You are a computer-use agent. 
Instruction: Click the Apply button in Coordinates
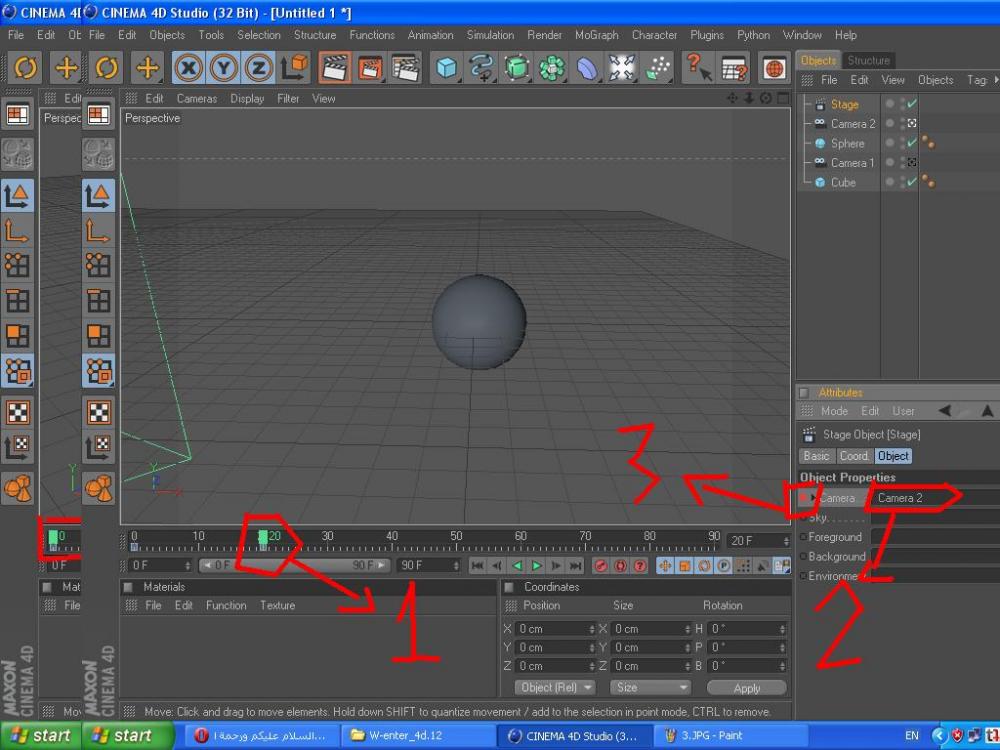(746, 688)
